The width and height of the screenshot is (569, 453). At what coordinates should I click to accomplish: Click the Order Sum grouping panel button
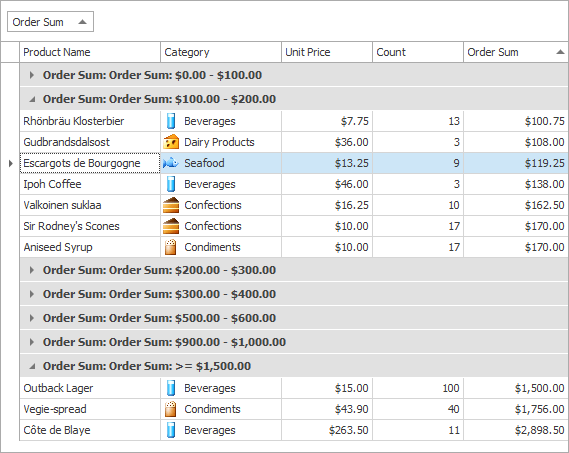[50, 22]
